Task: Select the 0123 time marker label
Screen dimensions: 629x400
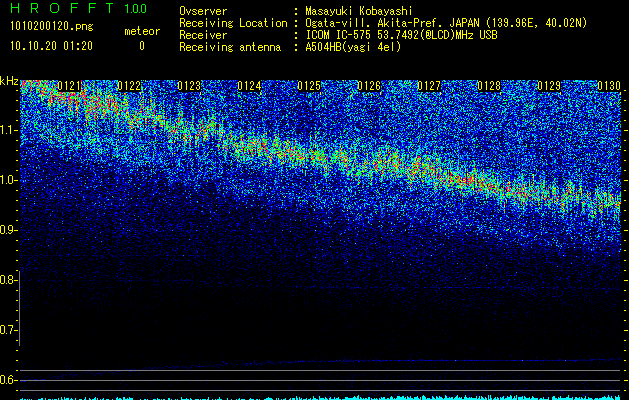Action: click(x=189, y=86)
